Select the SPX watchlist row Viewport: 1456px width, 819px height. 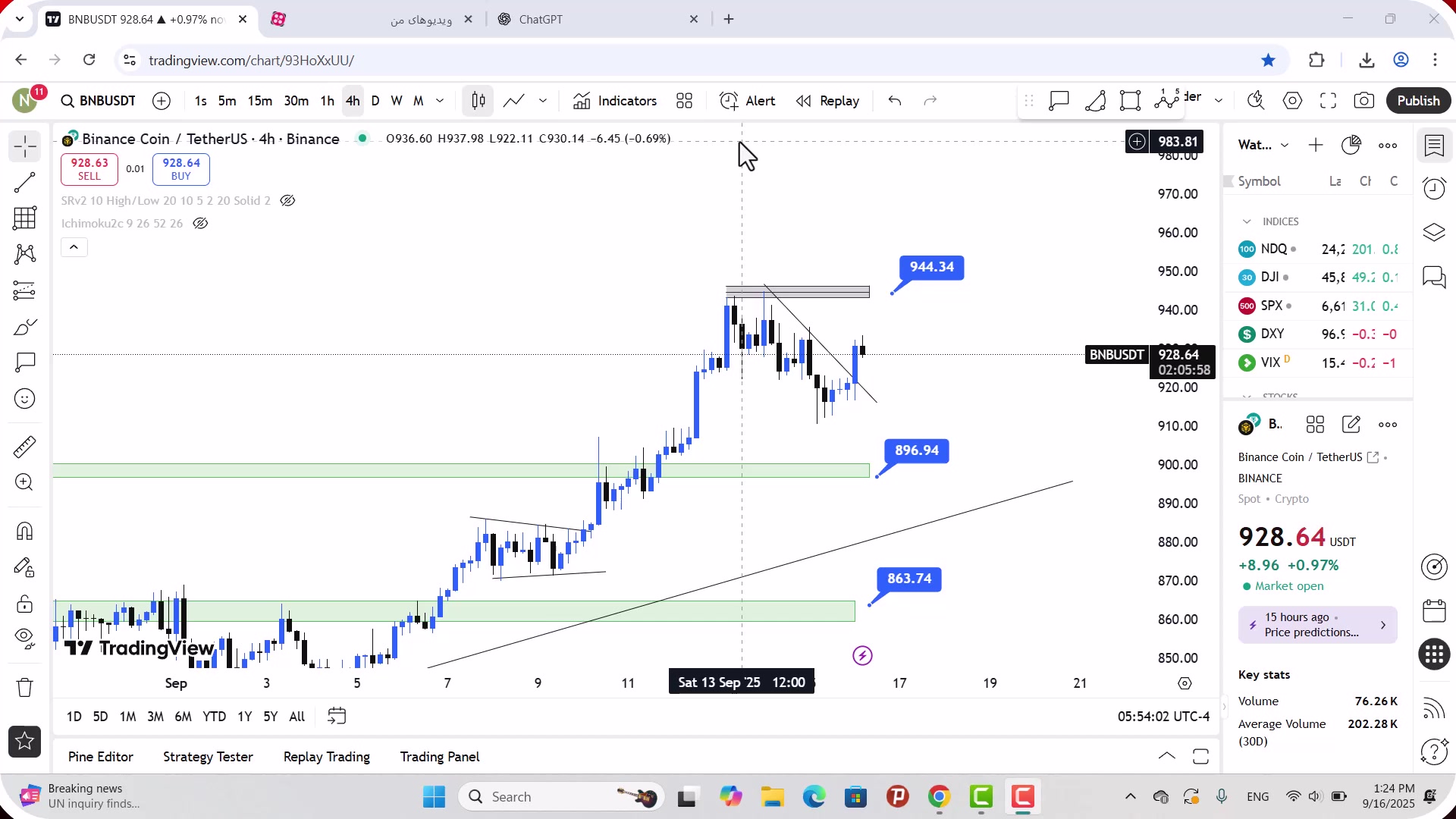[x=1318, y=306]
